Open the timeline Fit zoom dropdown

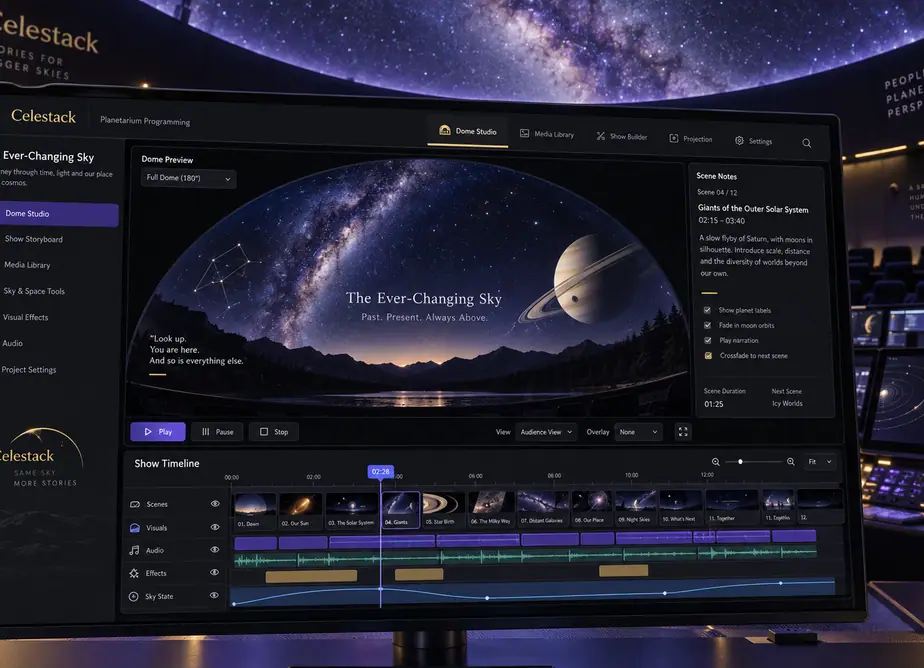coord(820,462)
